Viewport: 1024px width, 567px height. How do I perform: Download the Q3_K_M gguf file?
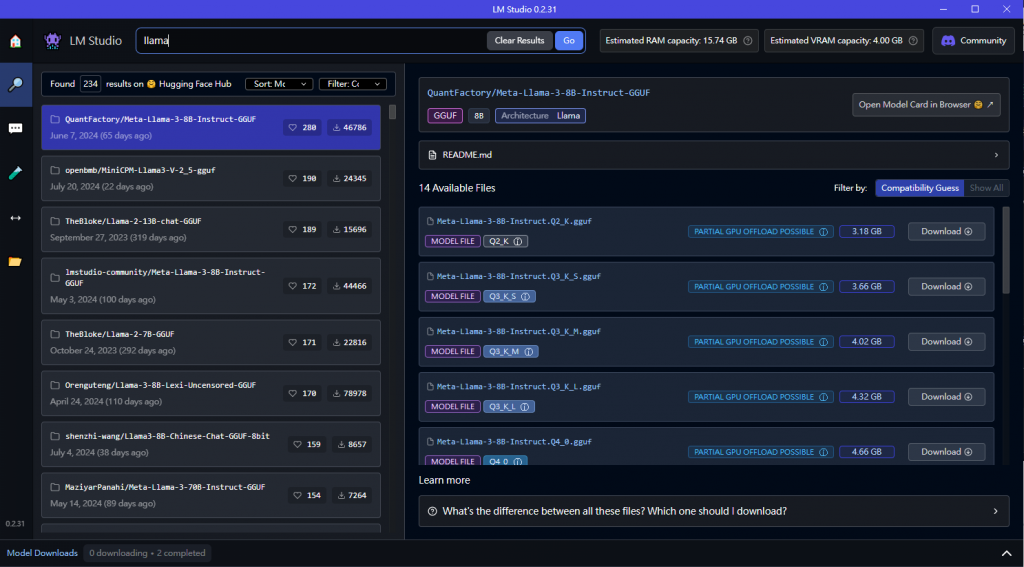pos(946,341)
